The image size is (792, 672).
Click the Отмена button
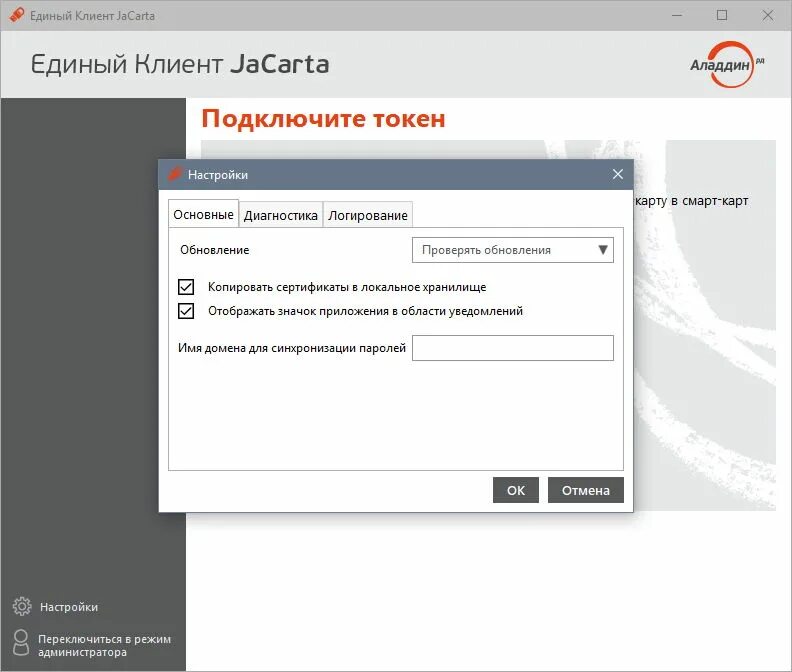point(586,490)
